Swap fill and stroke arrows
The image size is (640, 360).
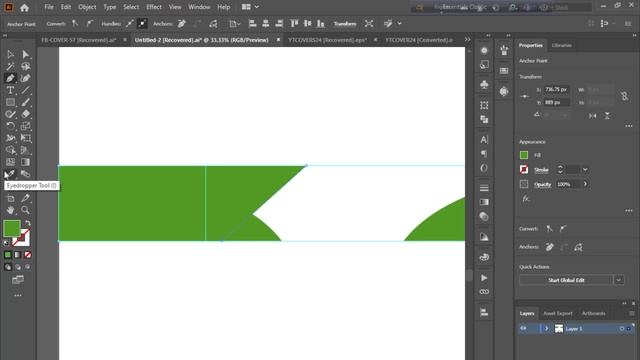click(28, 223)
